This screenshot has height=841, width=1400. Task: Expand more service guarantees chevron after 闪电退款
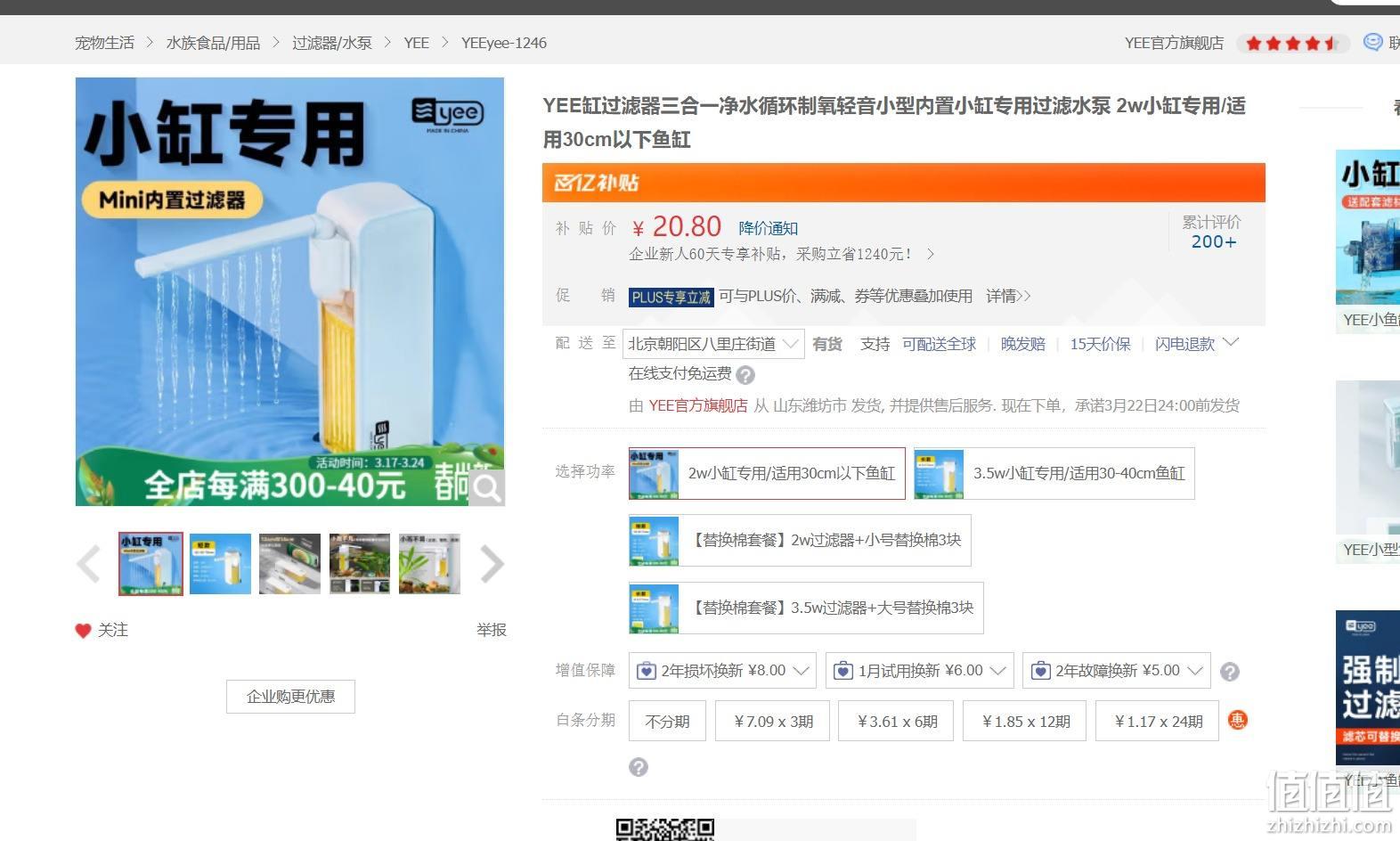click(x=1231, y=343)
